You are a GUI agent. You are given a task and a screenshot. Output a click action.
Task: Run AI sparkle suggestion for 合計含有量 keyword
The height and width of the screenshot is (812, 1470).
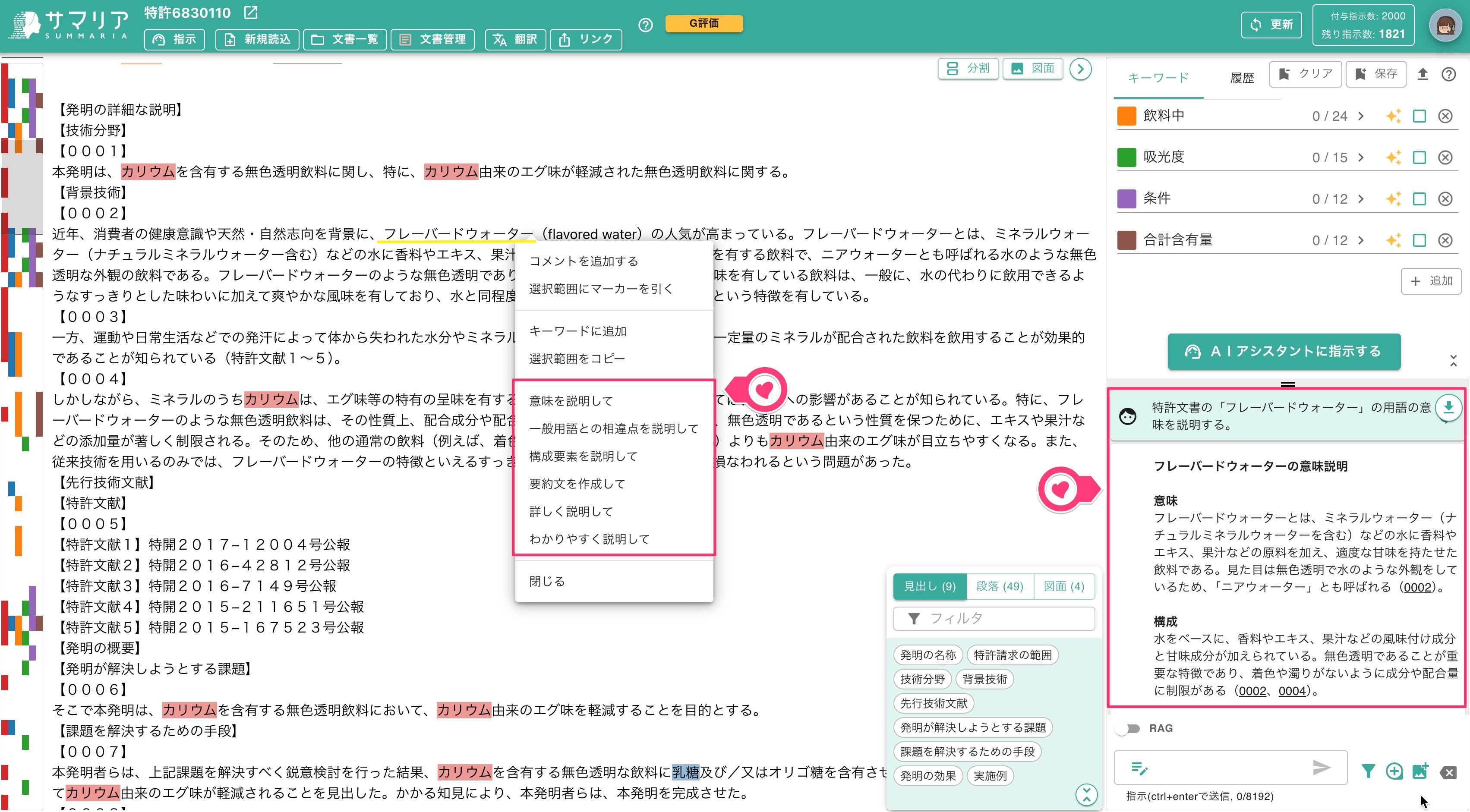click(1393, 240)
